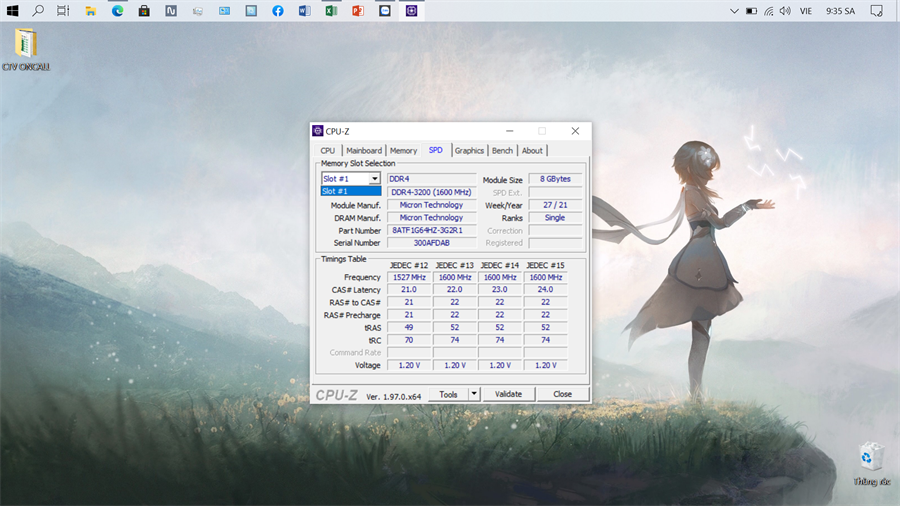Click JEDEC #12 frequency 1527 MHz

point(409,277)
